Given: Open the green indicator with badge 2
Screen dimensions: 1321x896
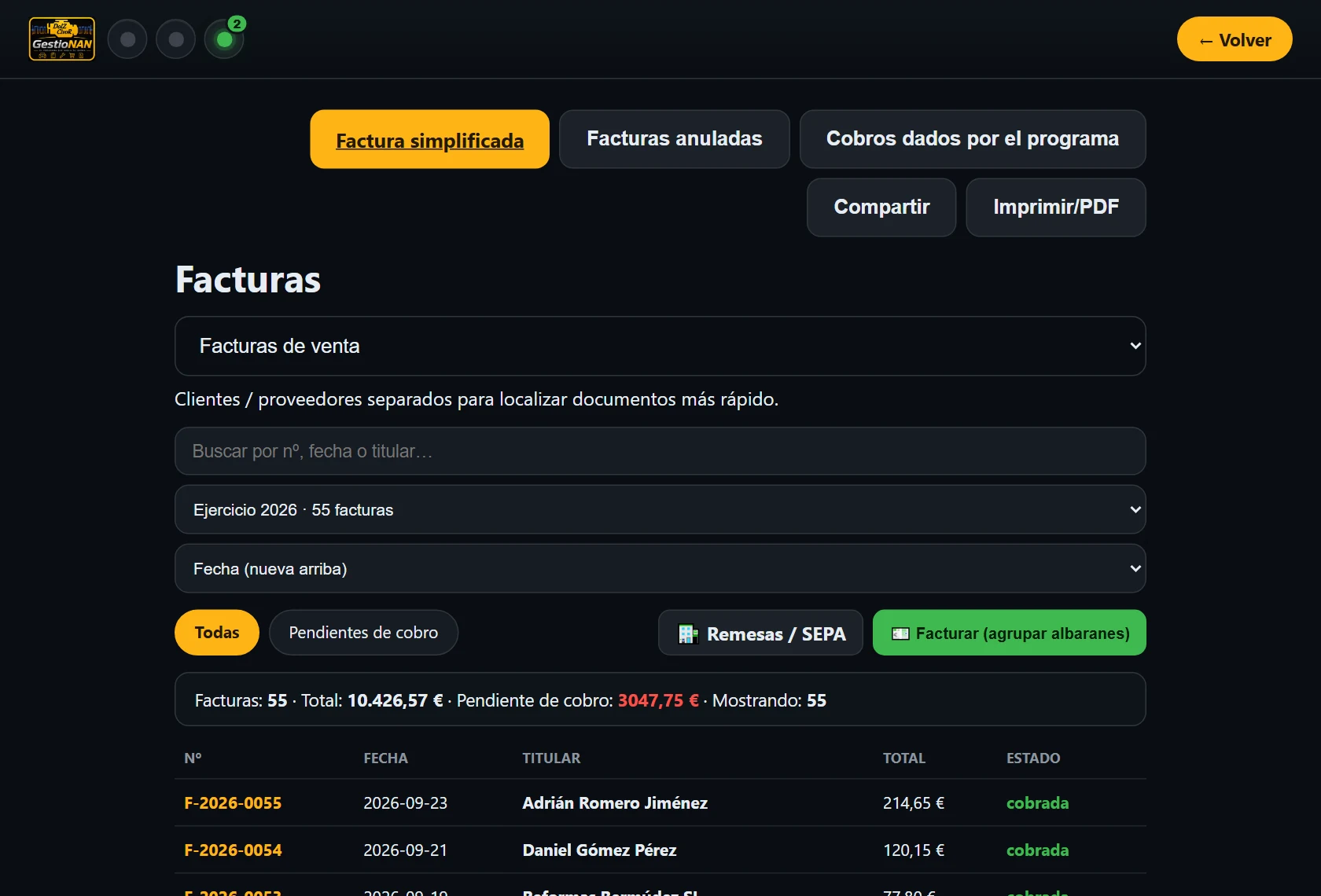Looking at the screenshot, I should [225, 39].
